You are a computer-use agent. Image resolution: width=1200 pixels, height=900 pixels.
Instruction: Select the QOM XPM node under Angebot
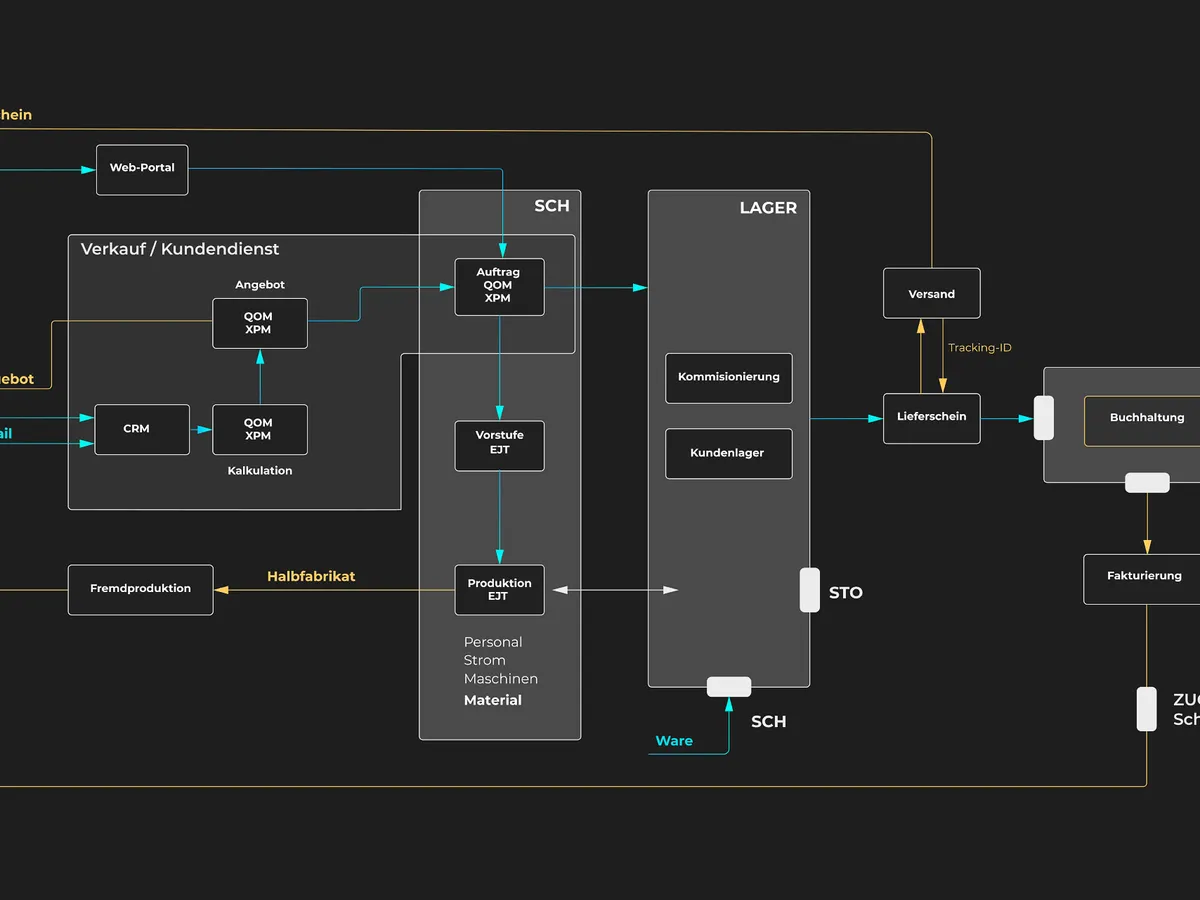pos(260,323)
